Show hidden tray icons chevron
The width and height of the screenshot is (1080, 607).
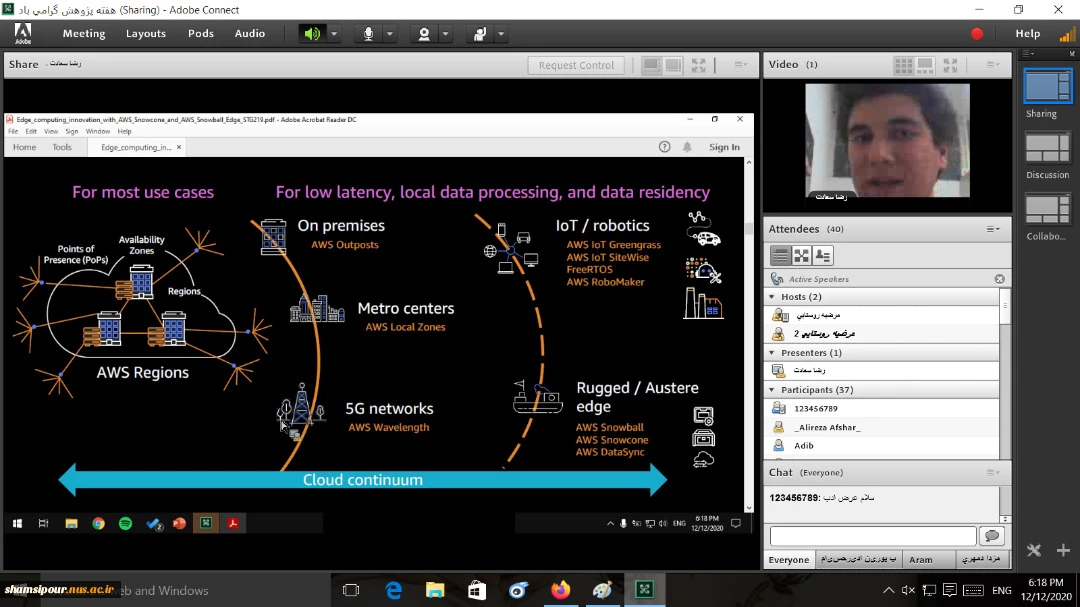point(889,590)
